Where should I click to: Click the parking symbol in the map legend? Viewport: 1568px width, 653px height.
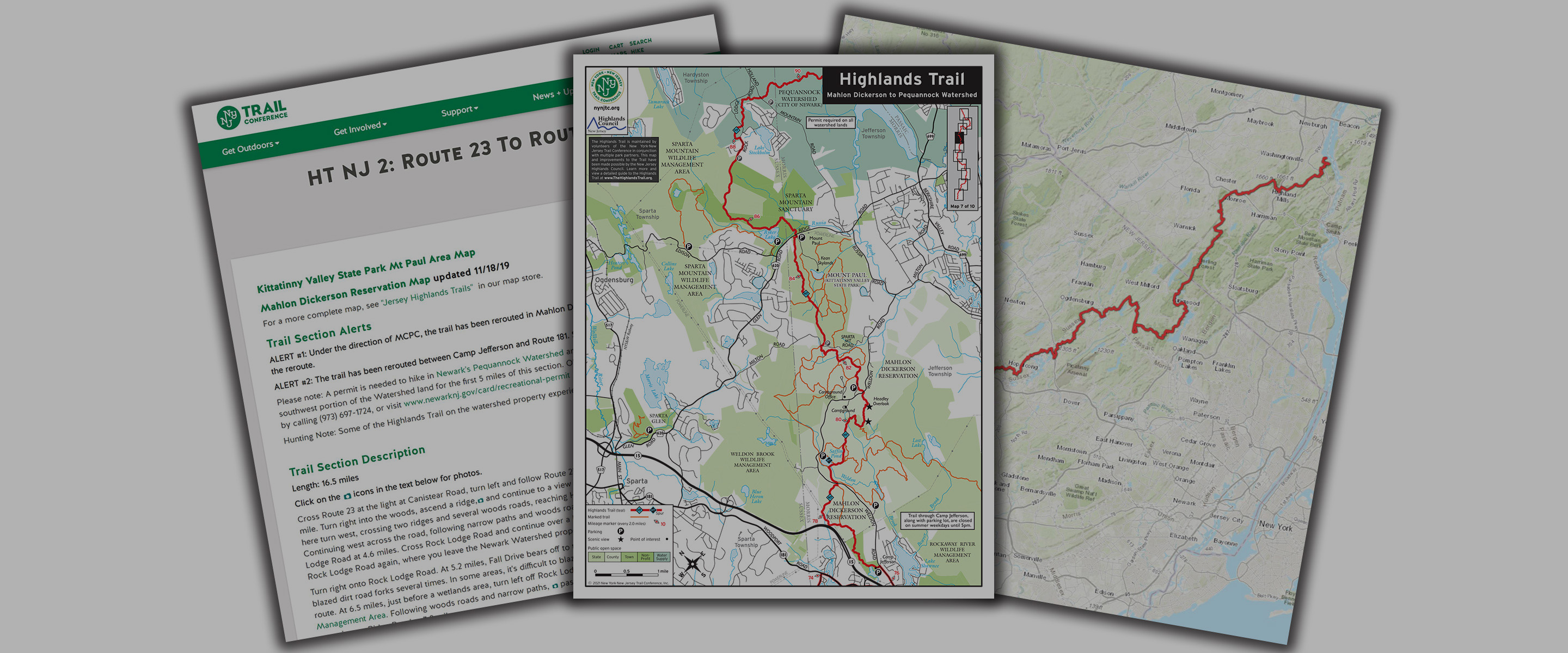point(621,531)
